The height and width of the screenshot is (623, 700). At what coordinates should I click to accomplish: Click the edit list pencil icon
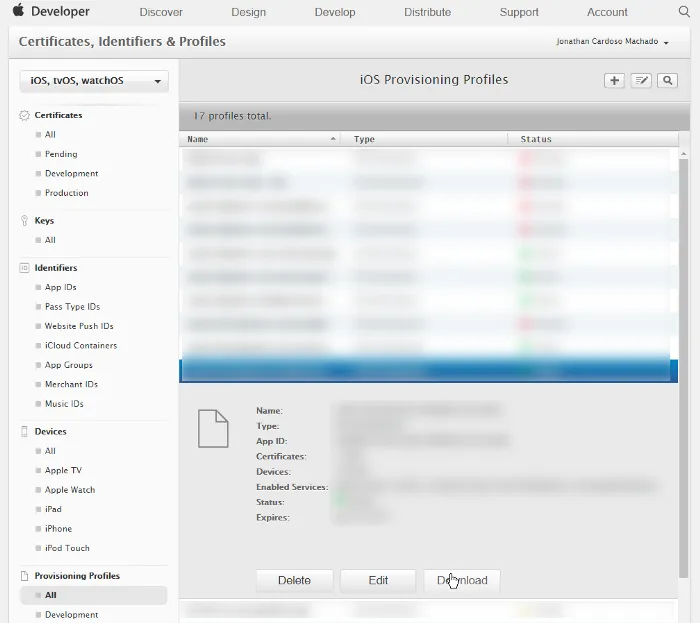pyautogui.click(x=641, y=80)
